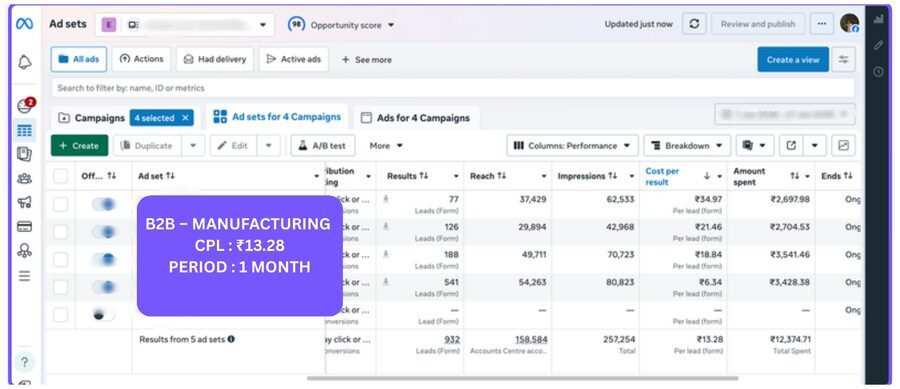Viewport: 900px width, 389px height.
Task: Open the chart view icon button
Action: [x=843, y=146]
